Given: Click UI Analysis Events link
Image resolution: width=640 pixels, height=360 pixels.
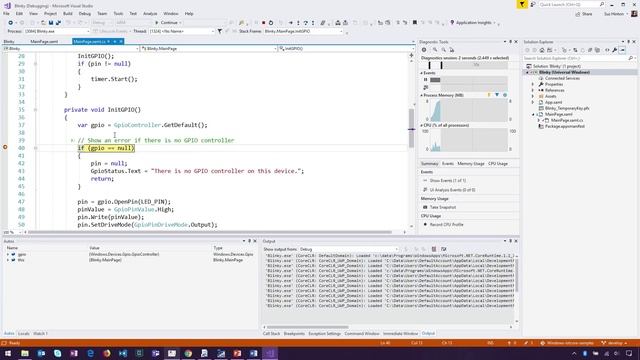Looking at the screenshot, I should click(452, 190).
